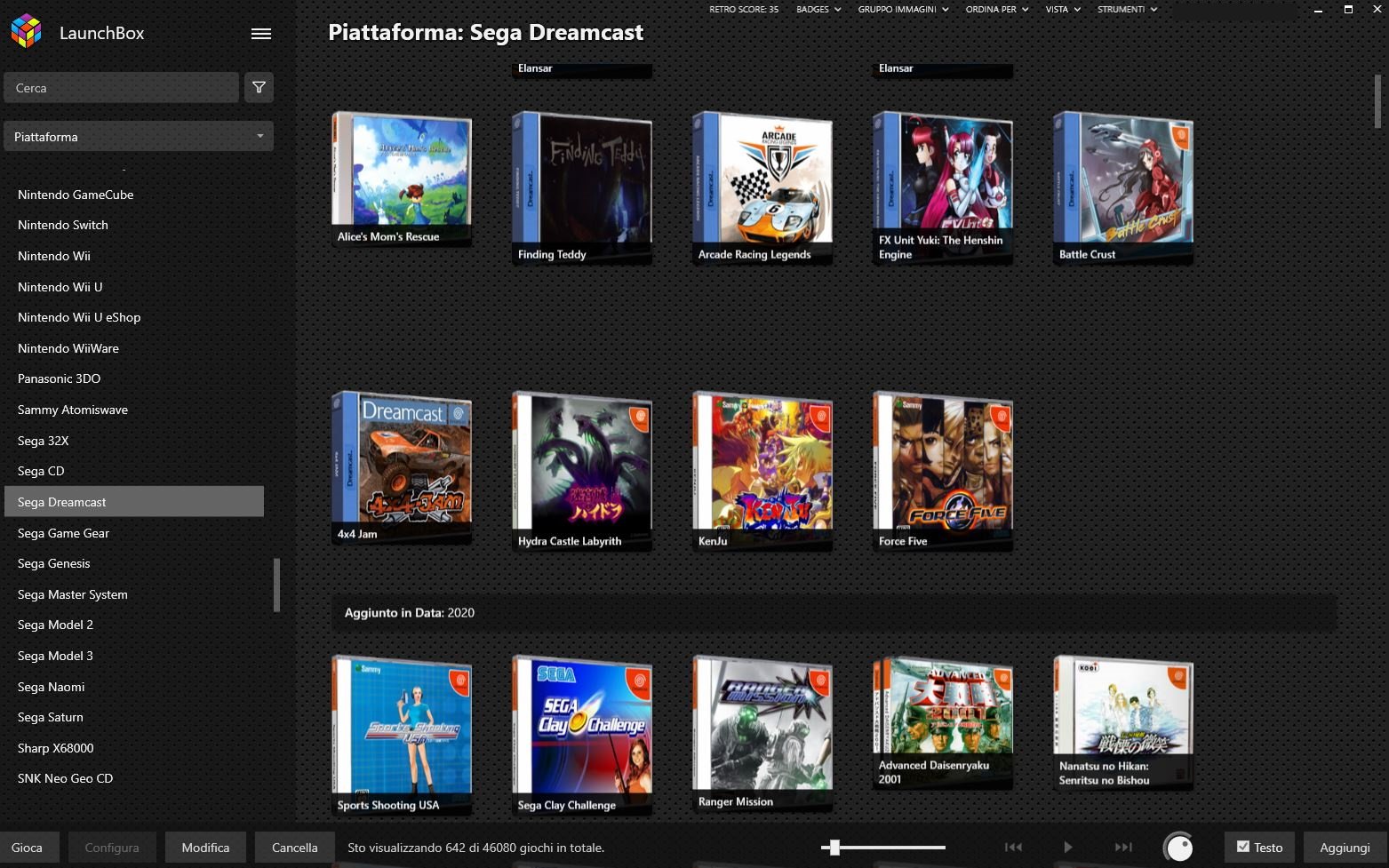
Task: Open the Strumenti menu
Action: coord(1127,9)
